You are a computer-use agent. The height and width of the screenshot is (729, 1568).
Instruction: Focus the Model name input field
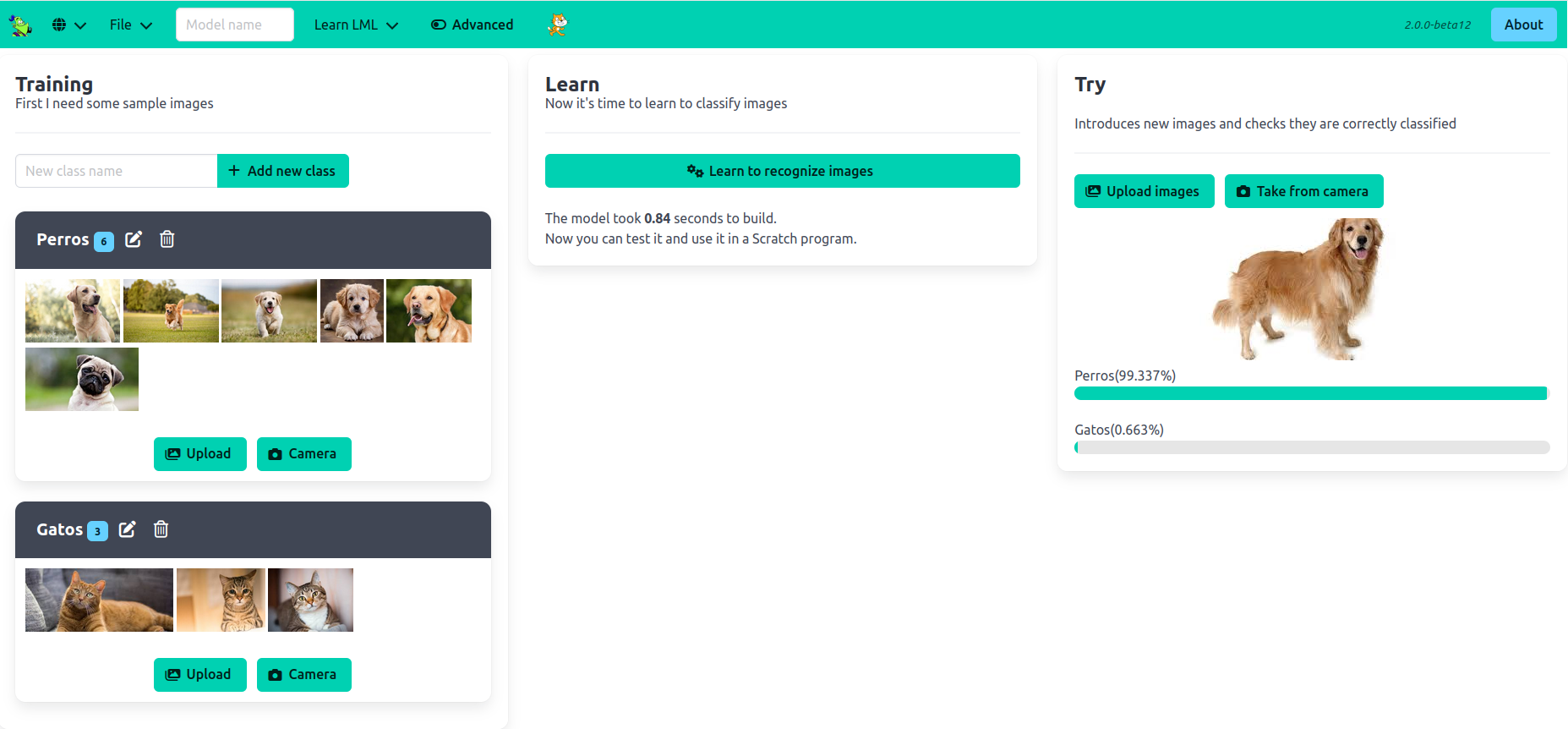tap(234, 25)
